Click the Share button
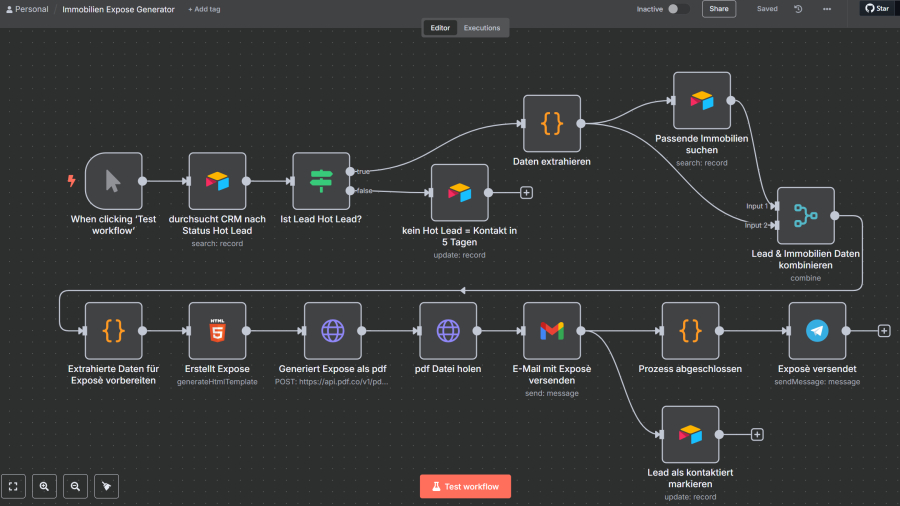Image resolution: width=900 pixels, height=506 pixels. pyautogui.click(x=718, y=9)
